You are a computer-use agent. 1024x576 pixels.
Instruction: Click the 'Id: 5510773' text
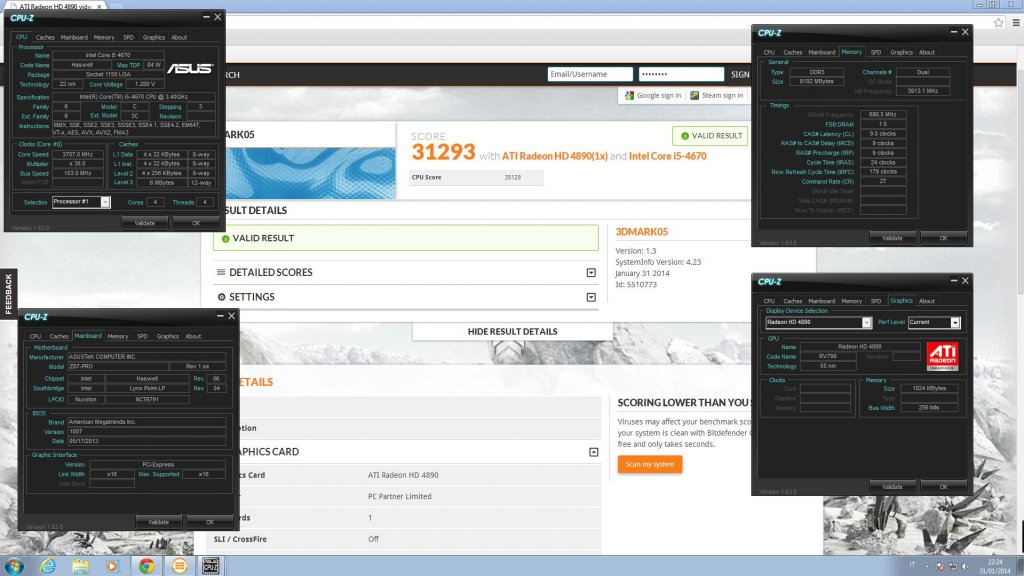click(x=636, y=285)
